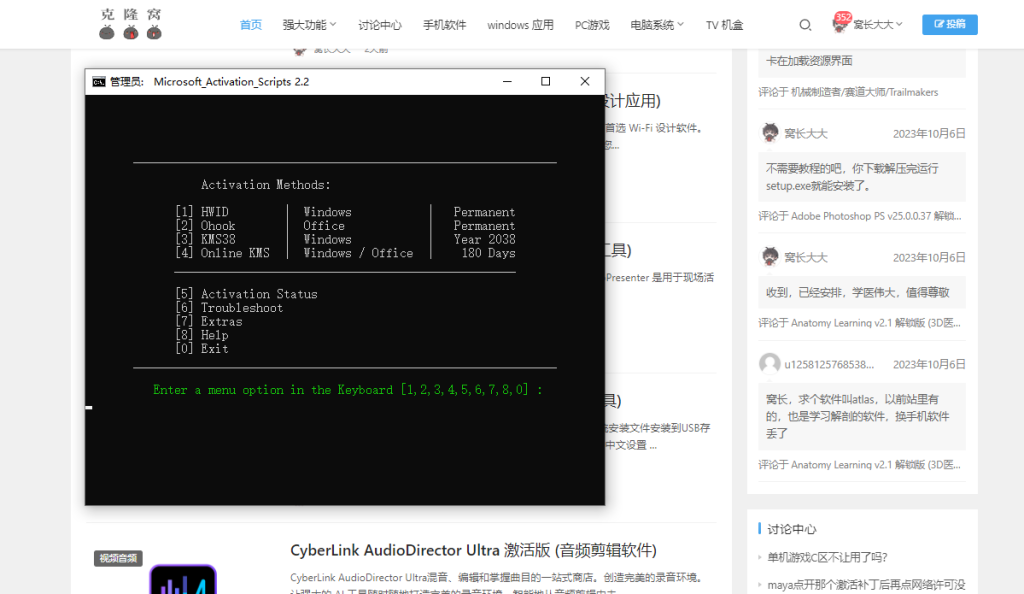The width and height of the screenshot is (1024, 594).
Task: Click the Microsoft_Activation_Scripts 2.2 window title
Action: [231, 82]
